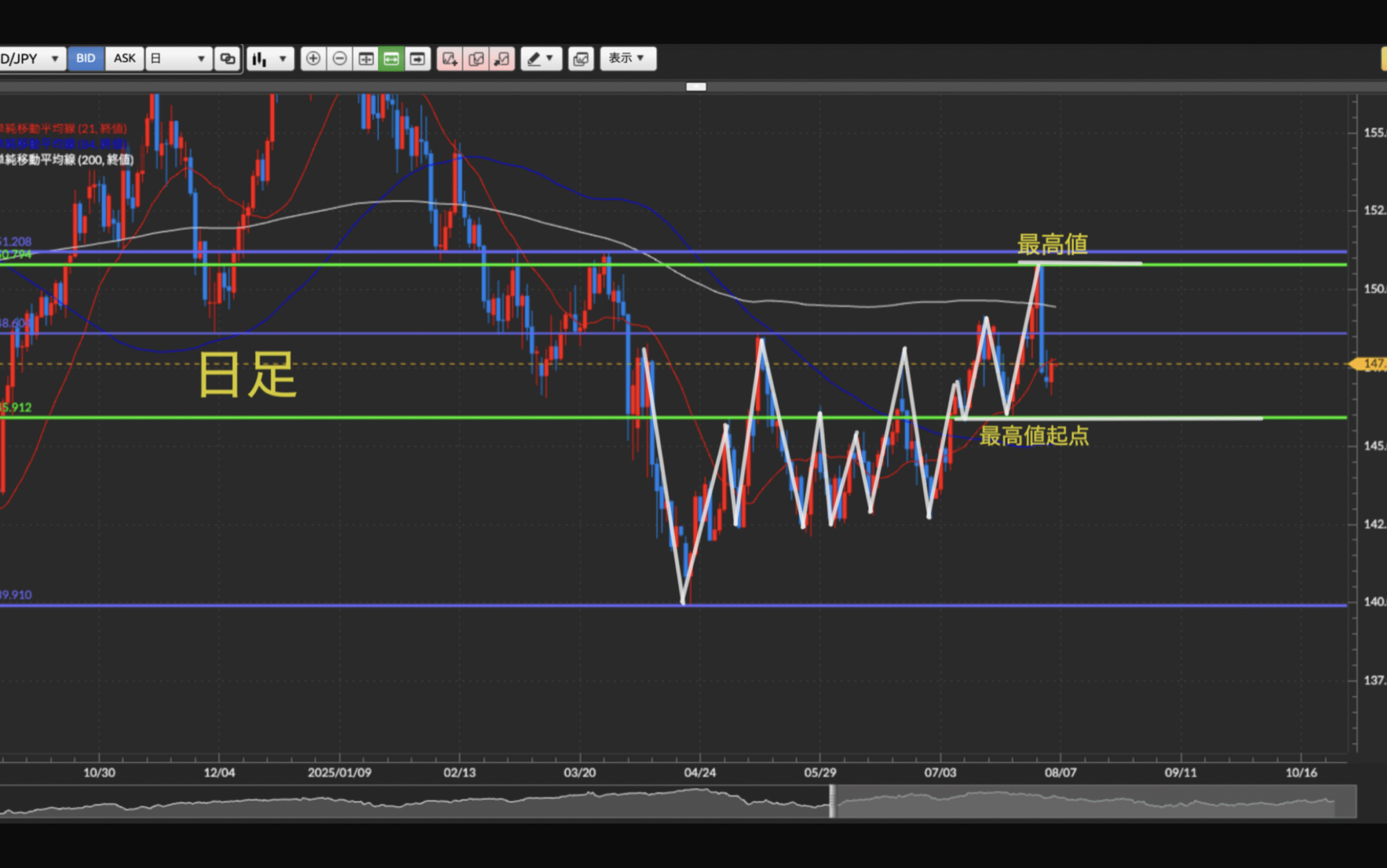Click the 最高値起点 text annotation
This screenshot has width=1387, height=868.
click(x=1034, y=436)
